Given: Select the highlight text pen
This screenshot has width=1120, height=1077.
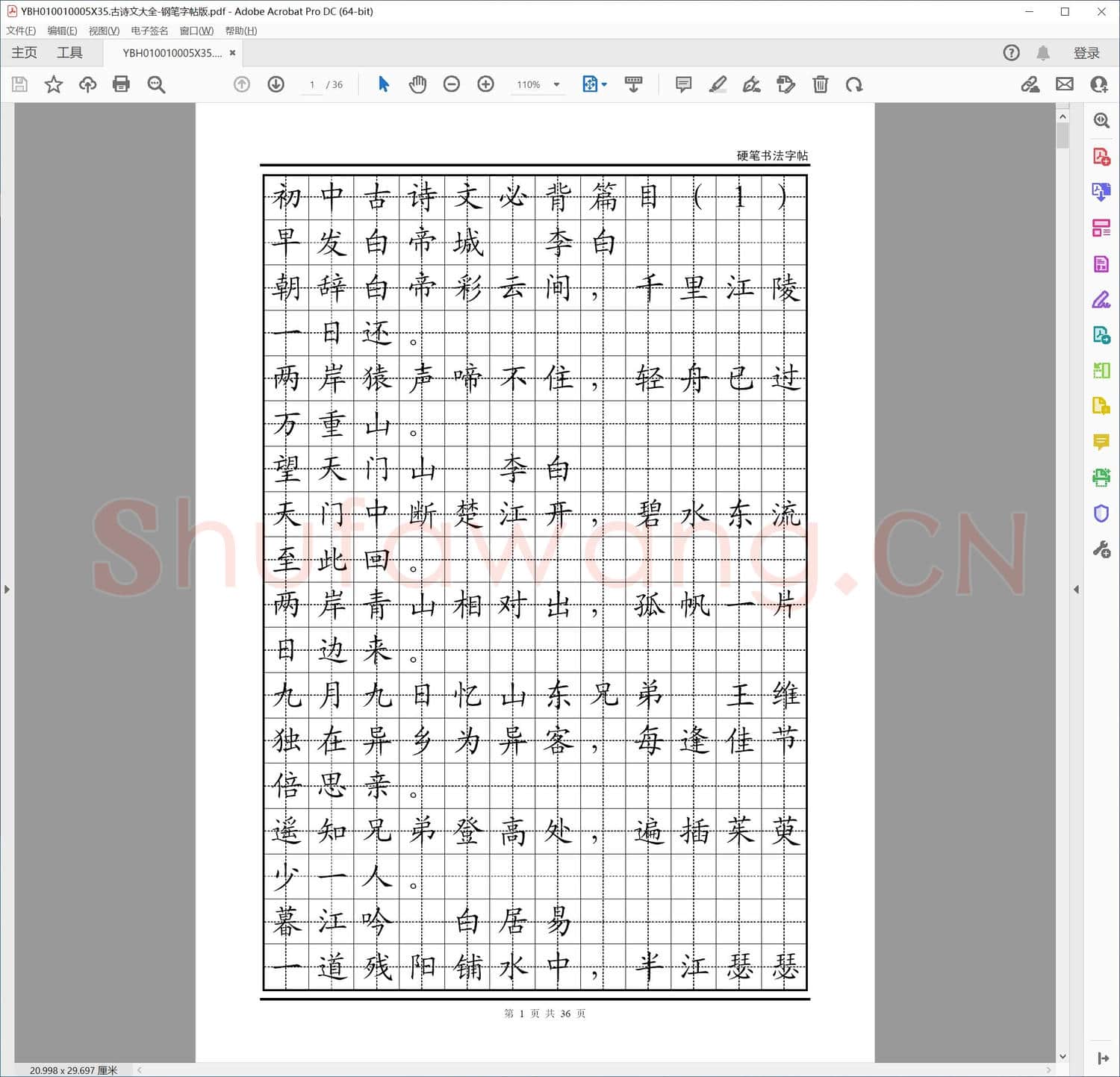Looking at the screenshot, I should click(x=718, y=84).
